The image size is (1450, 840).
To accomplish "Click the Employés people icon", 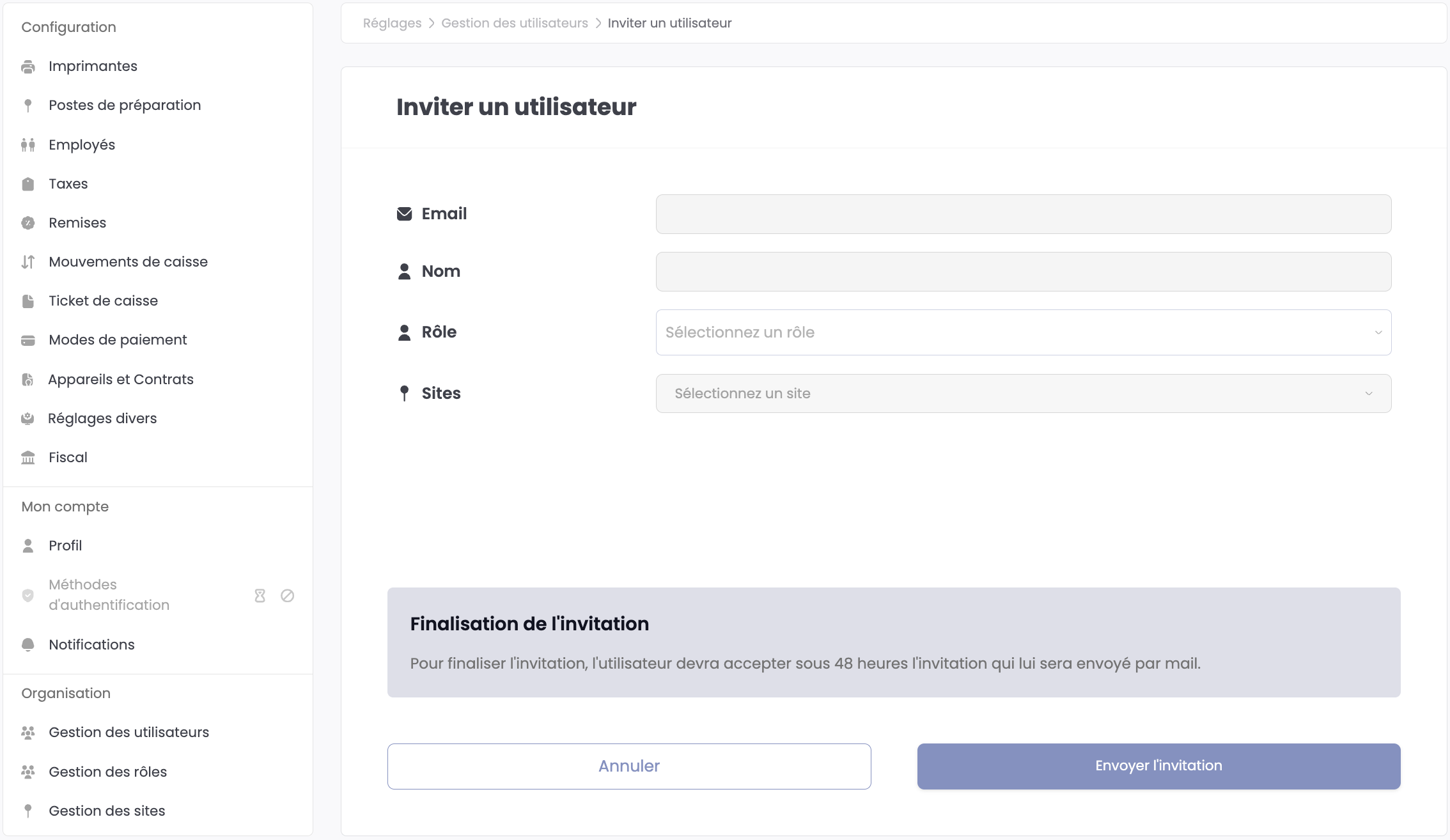I will click(x=28, y=145).
